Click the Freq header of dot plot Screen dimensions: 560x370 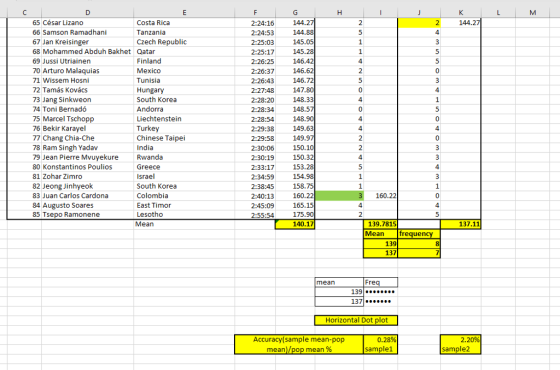(x=380, y=282)
